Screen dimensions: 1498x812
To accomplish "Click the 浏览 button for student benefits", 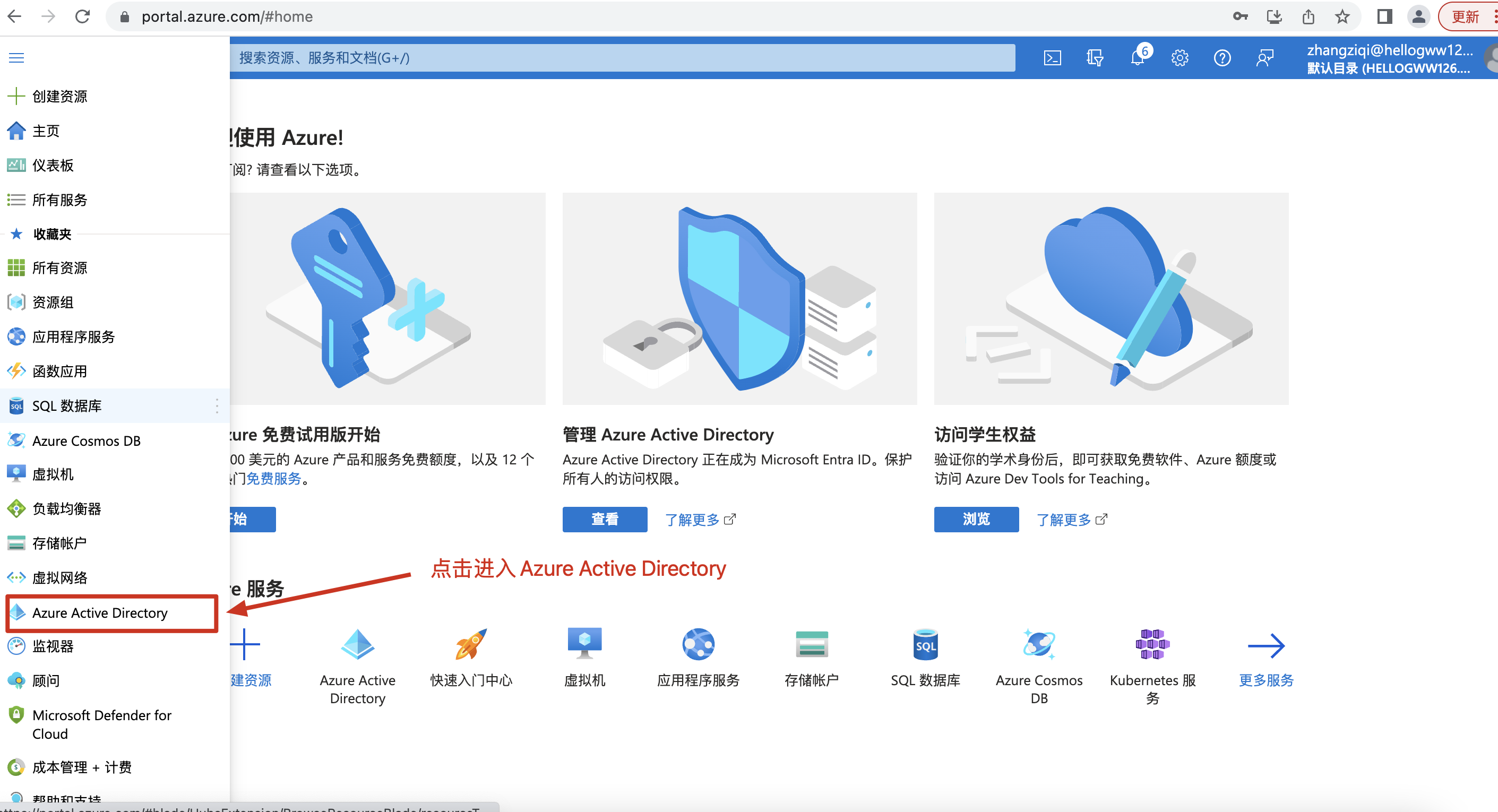I will (976, 519).
